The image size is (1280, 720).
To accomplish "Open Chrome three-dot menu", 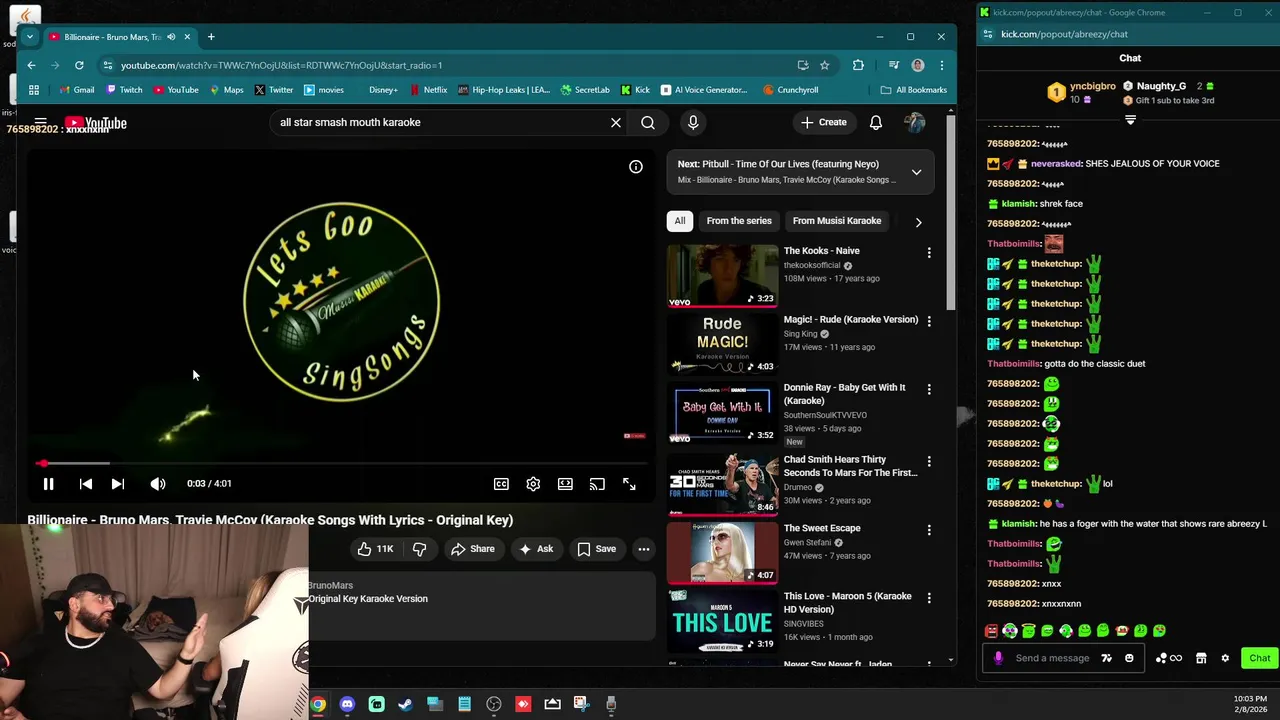I will click(x=941, y=65).
